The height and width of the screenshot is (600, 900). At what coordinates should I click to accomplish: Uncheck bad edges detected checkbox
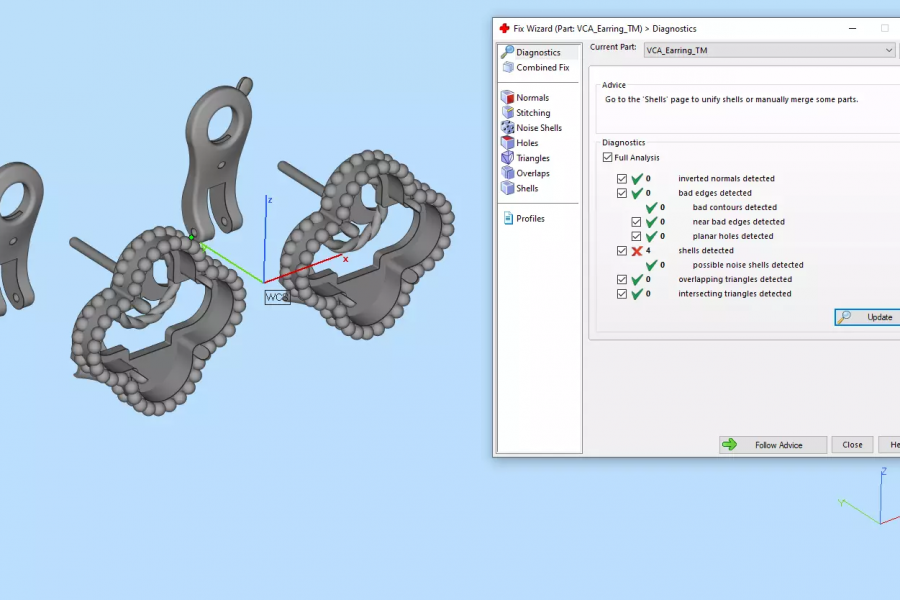click(x=622, y=193)
